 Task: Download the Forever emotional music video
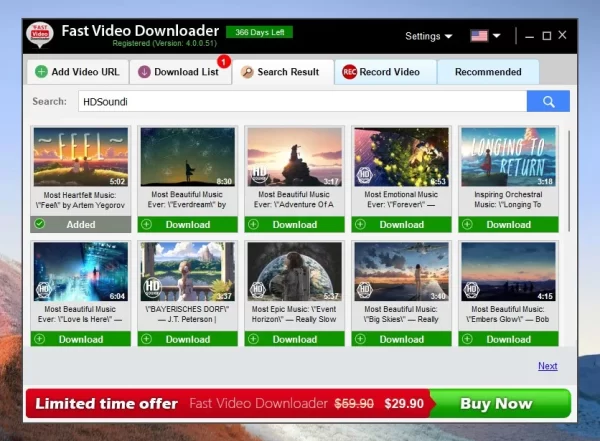(x=401, y=224)
